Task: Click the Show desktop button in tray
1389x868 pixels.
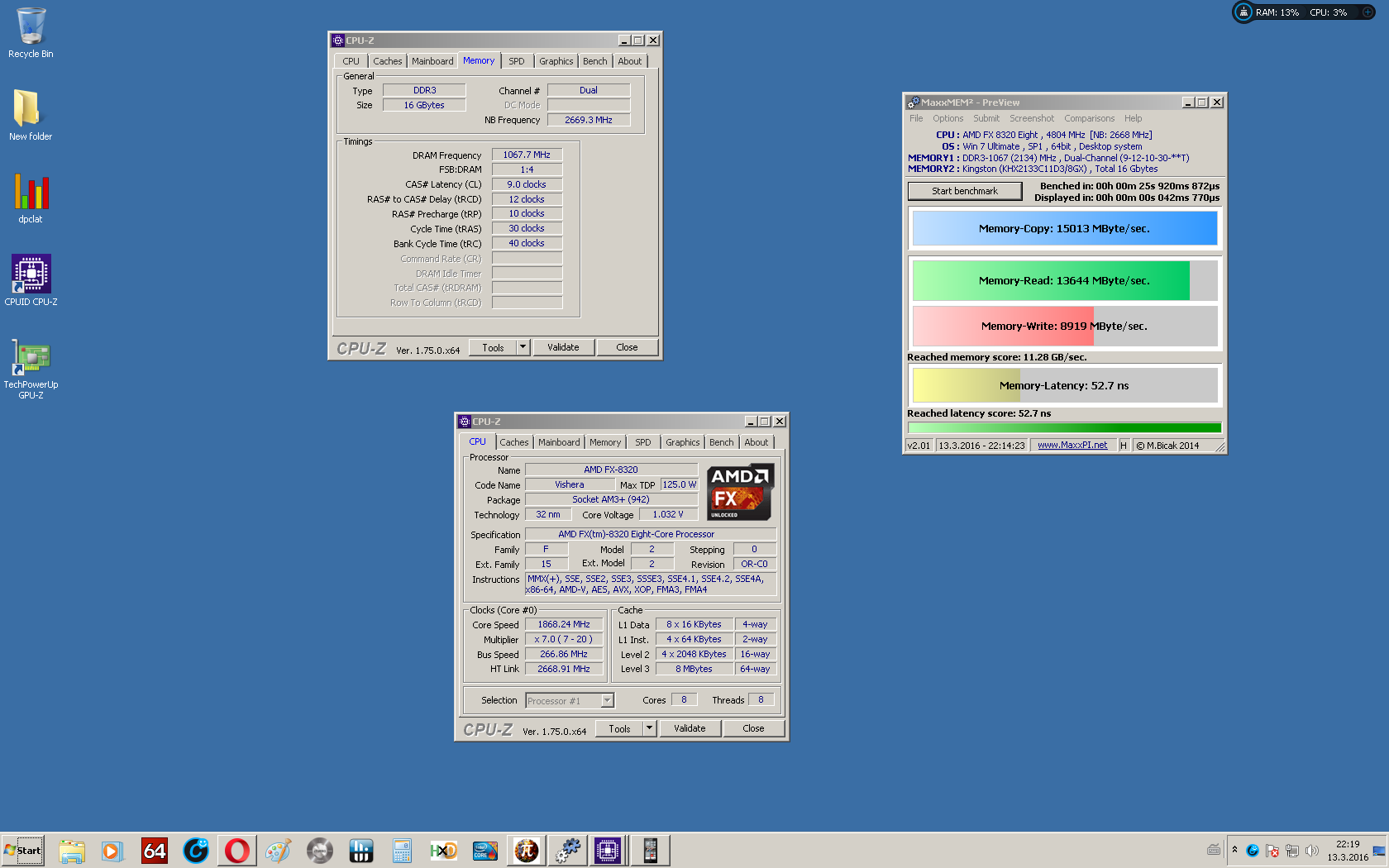Action: pos(1379,851)
